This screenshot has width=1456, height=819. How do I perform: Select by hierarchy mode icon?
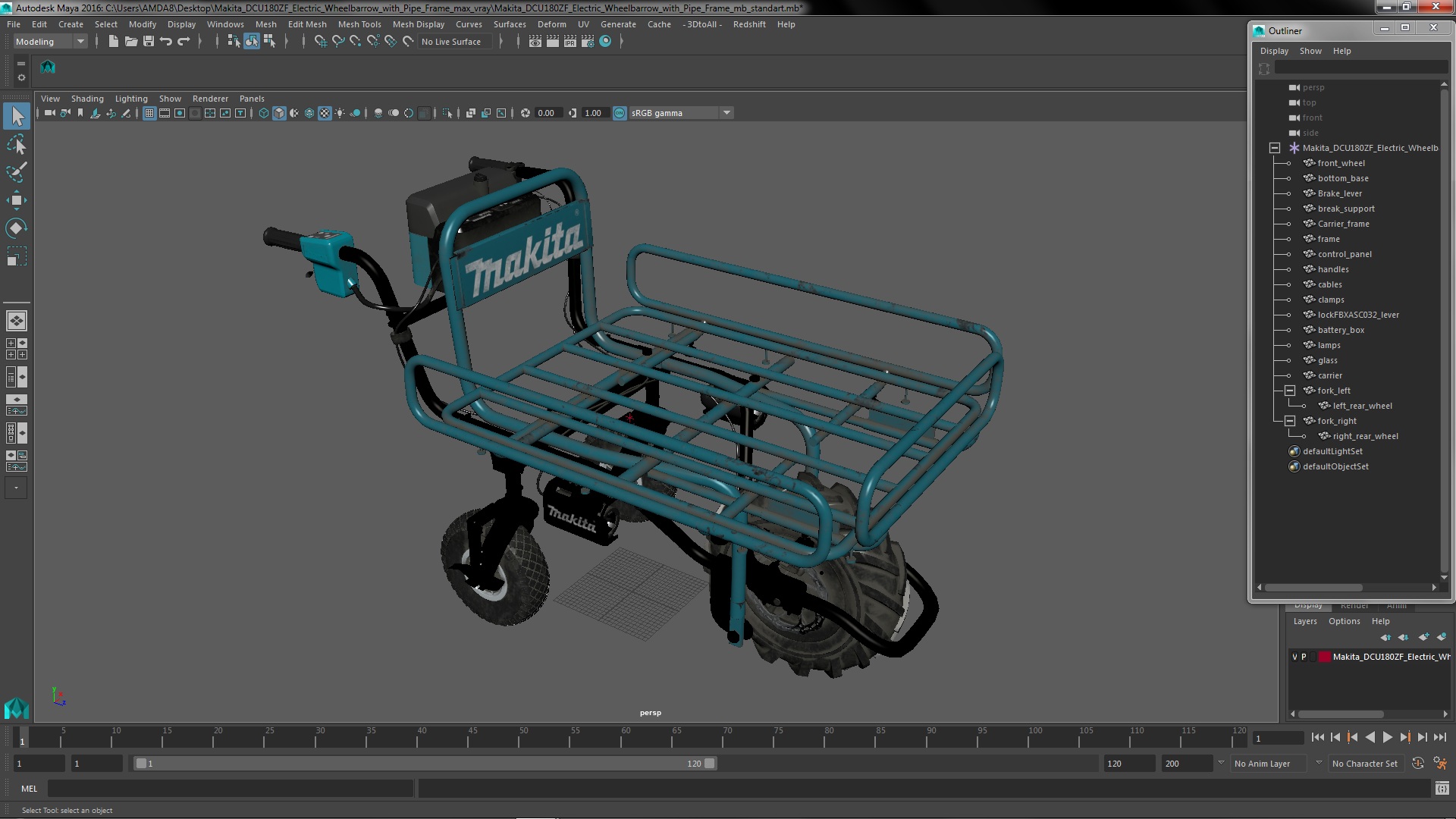(234, 42)
